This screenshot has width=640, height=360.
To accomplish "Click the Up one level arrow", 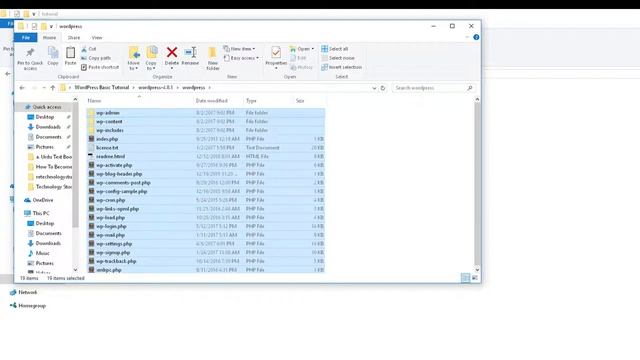I will 53,88.
